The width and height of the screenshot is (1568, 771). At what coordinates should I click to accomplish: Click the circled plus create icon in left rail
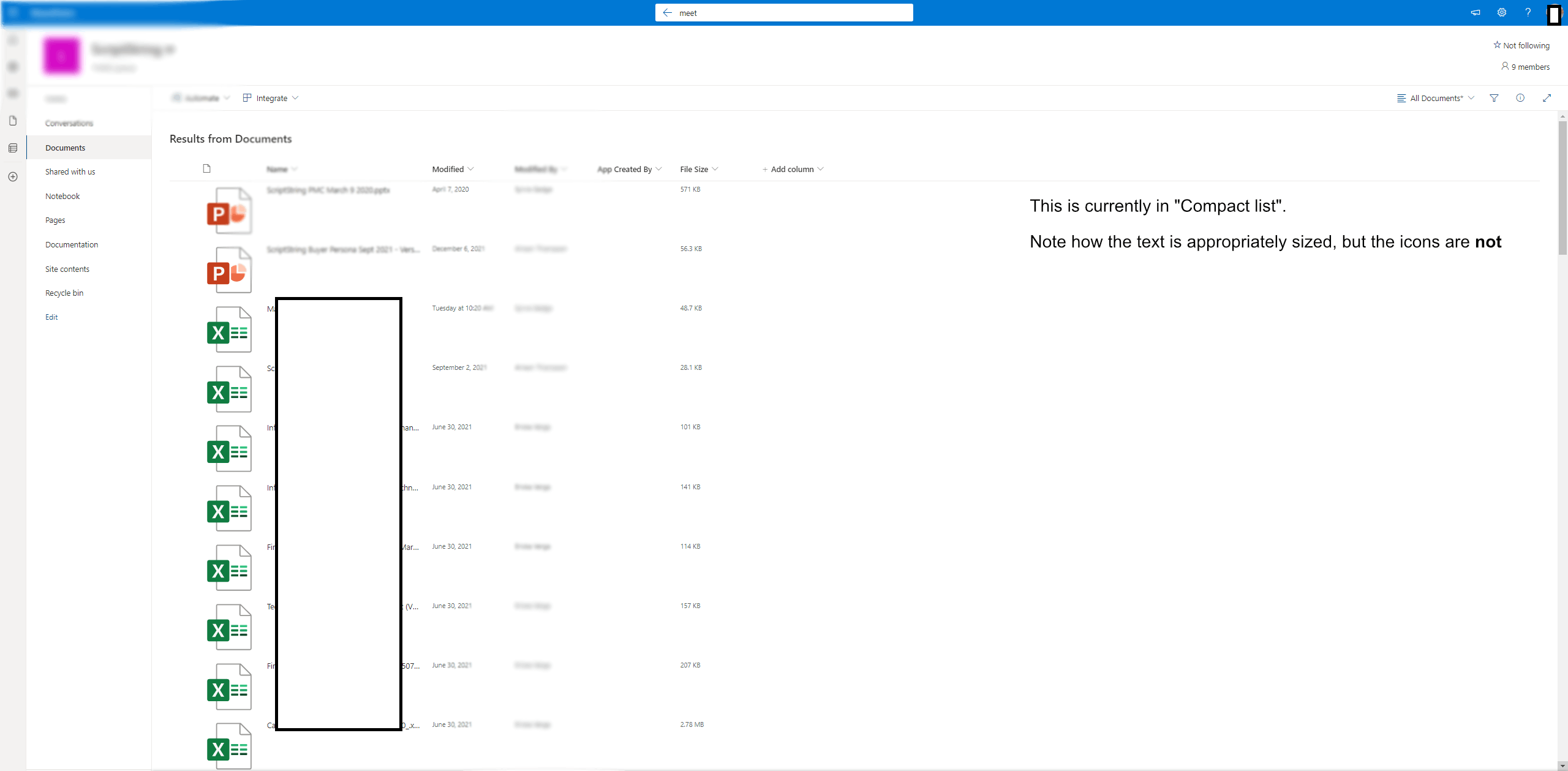pos(13,176)
